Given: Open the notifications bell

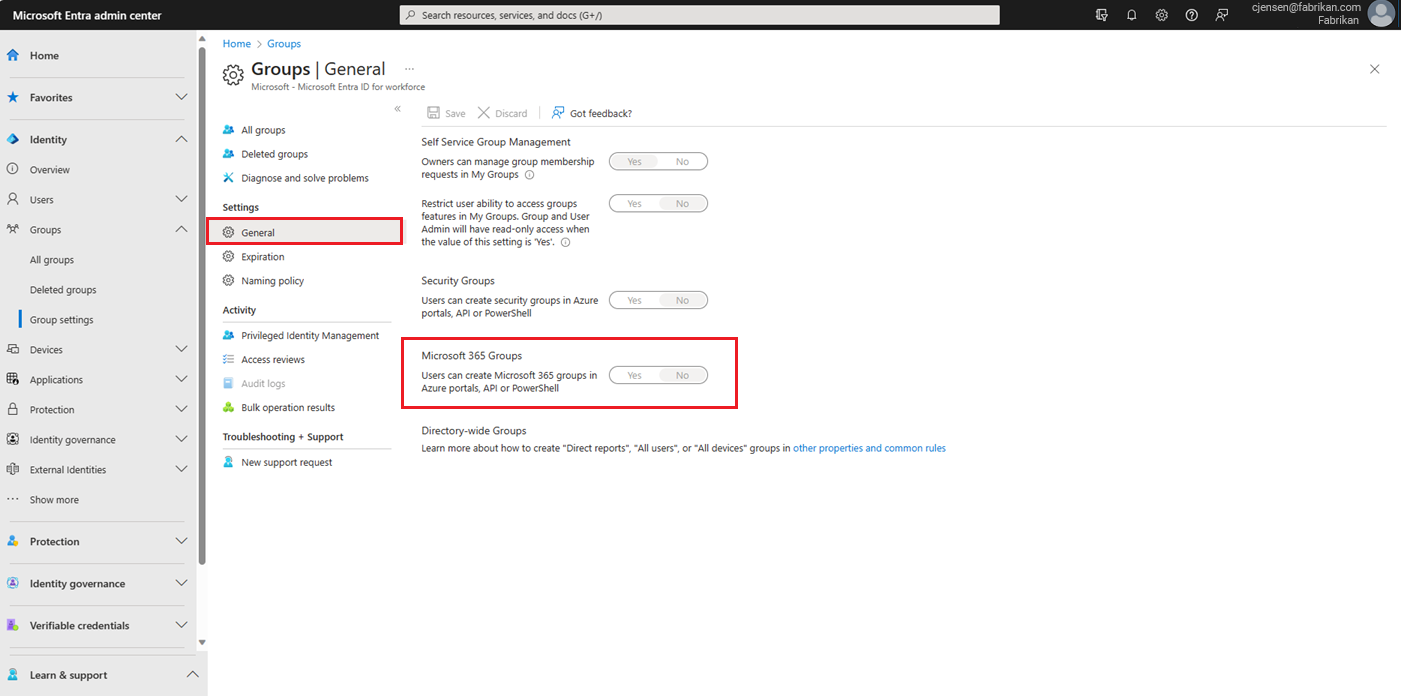Looking at the screenshot, I should coord(1131,15).
